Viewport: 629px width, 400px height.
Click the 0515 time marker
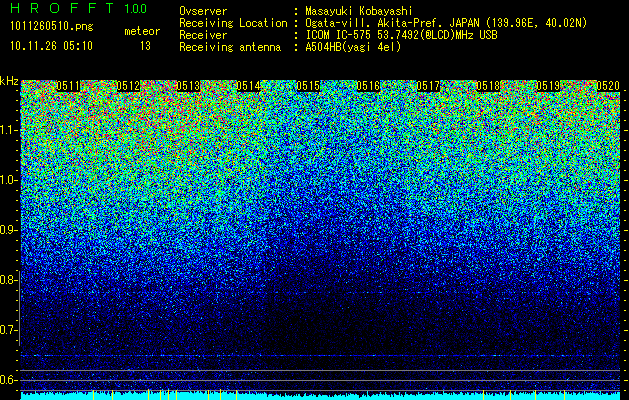(x=308, y=86)
